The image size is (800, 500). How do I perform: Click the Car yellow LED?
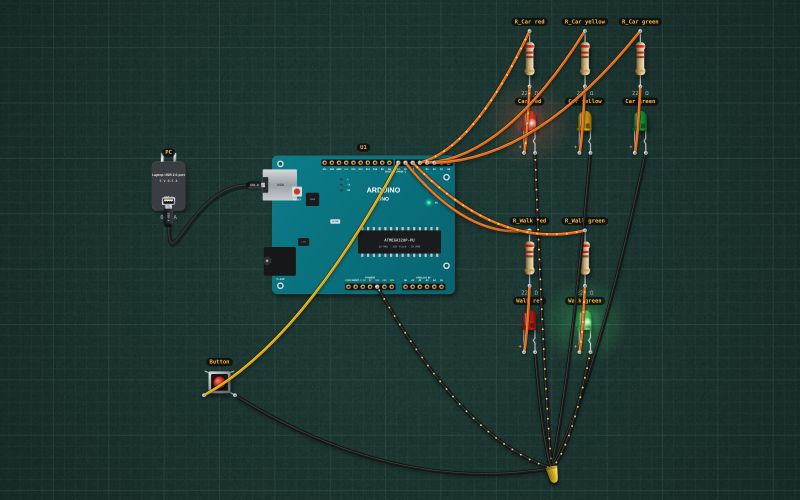(x=585, y=122)
